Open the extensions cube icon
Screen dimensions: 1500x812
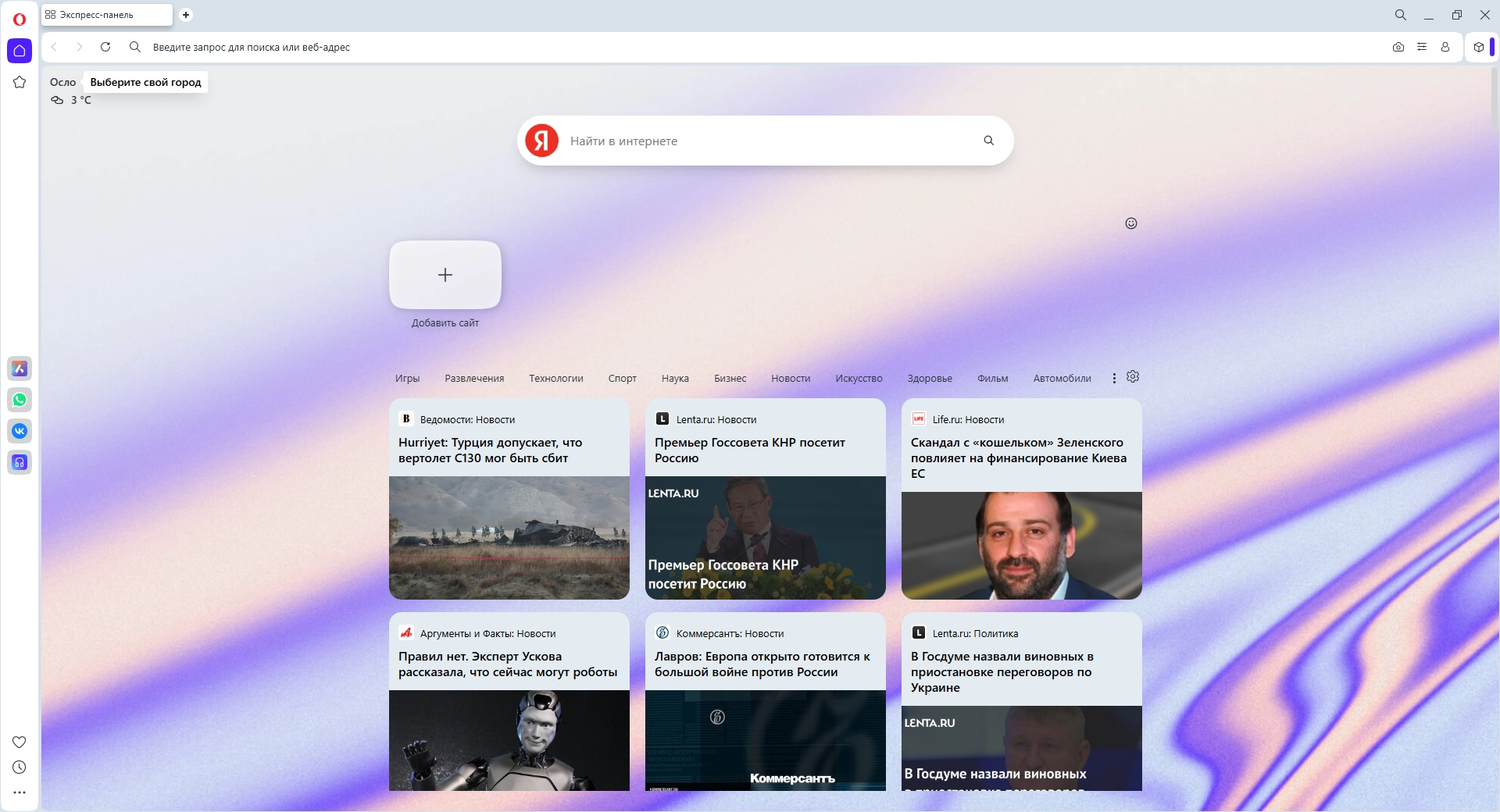point(1479,47)
